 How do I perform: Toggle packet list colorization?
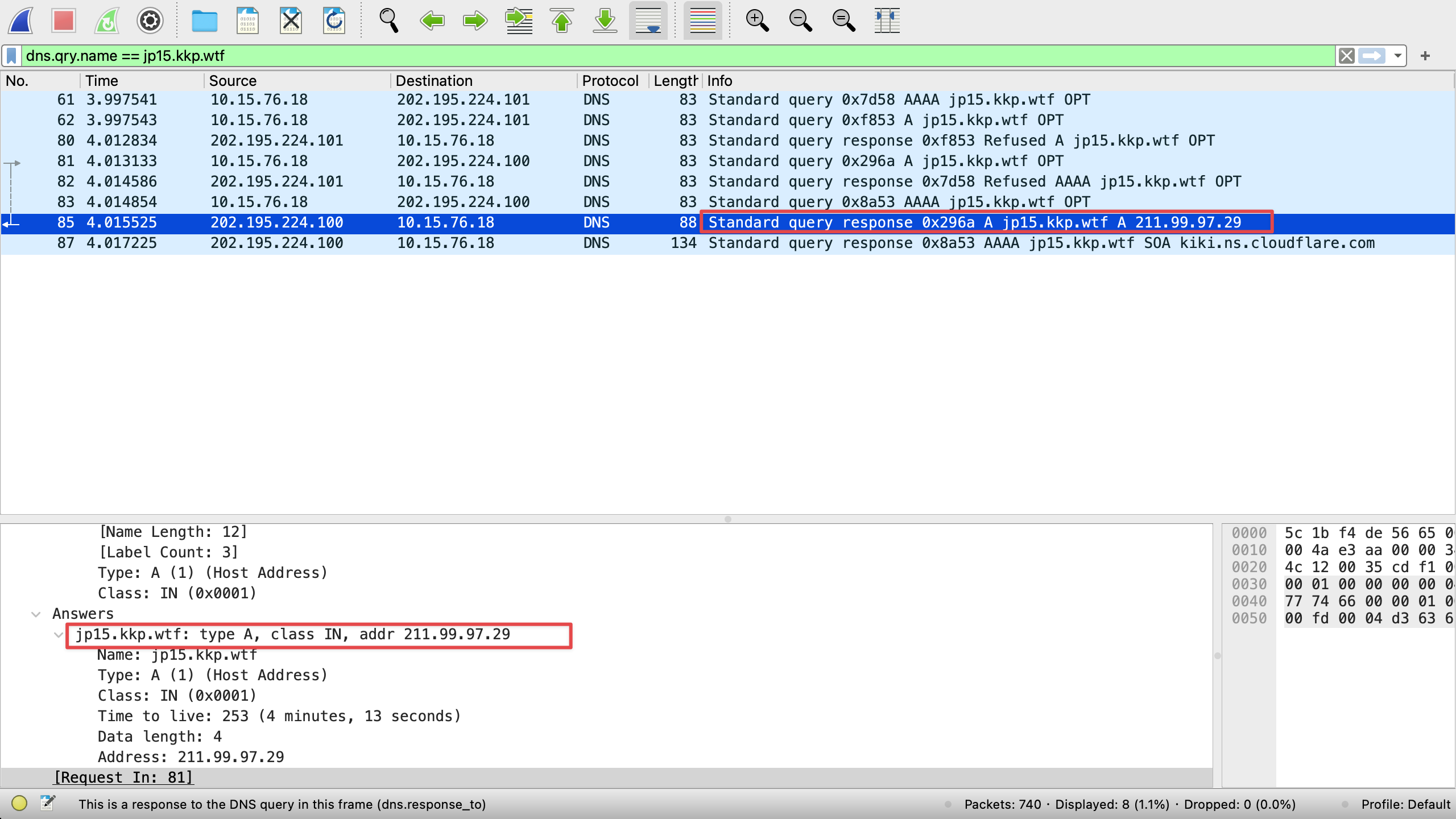[x=703, y=21]
